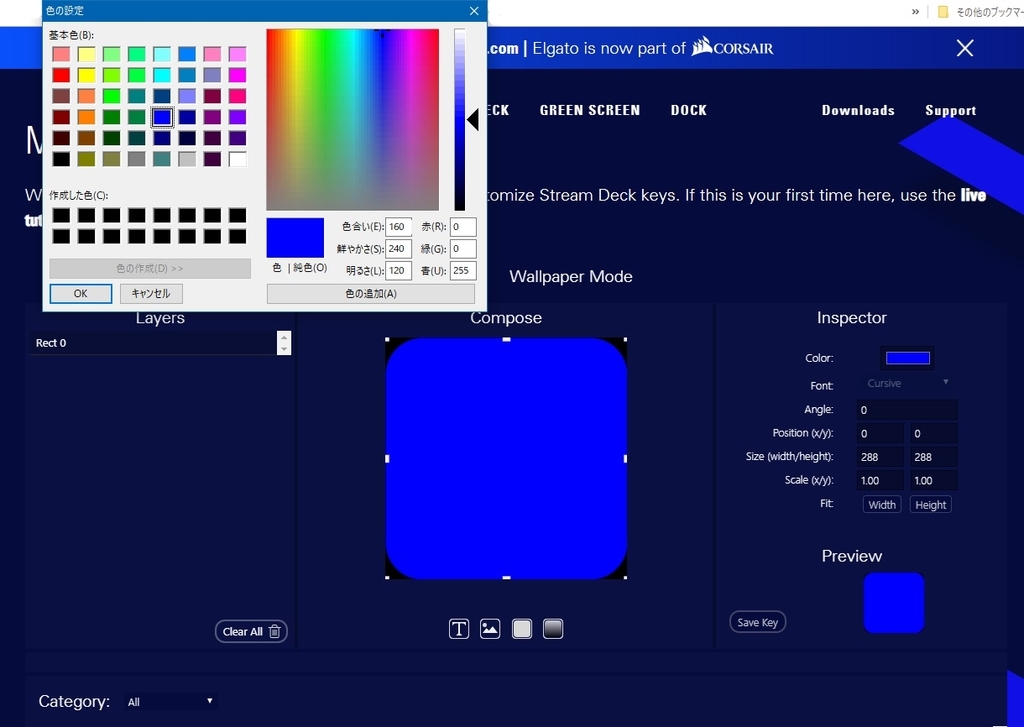Toggle the Width fit option

click(x=881, y=504)
